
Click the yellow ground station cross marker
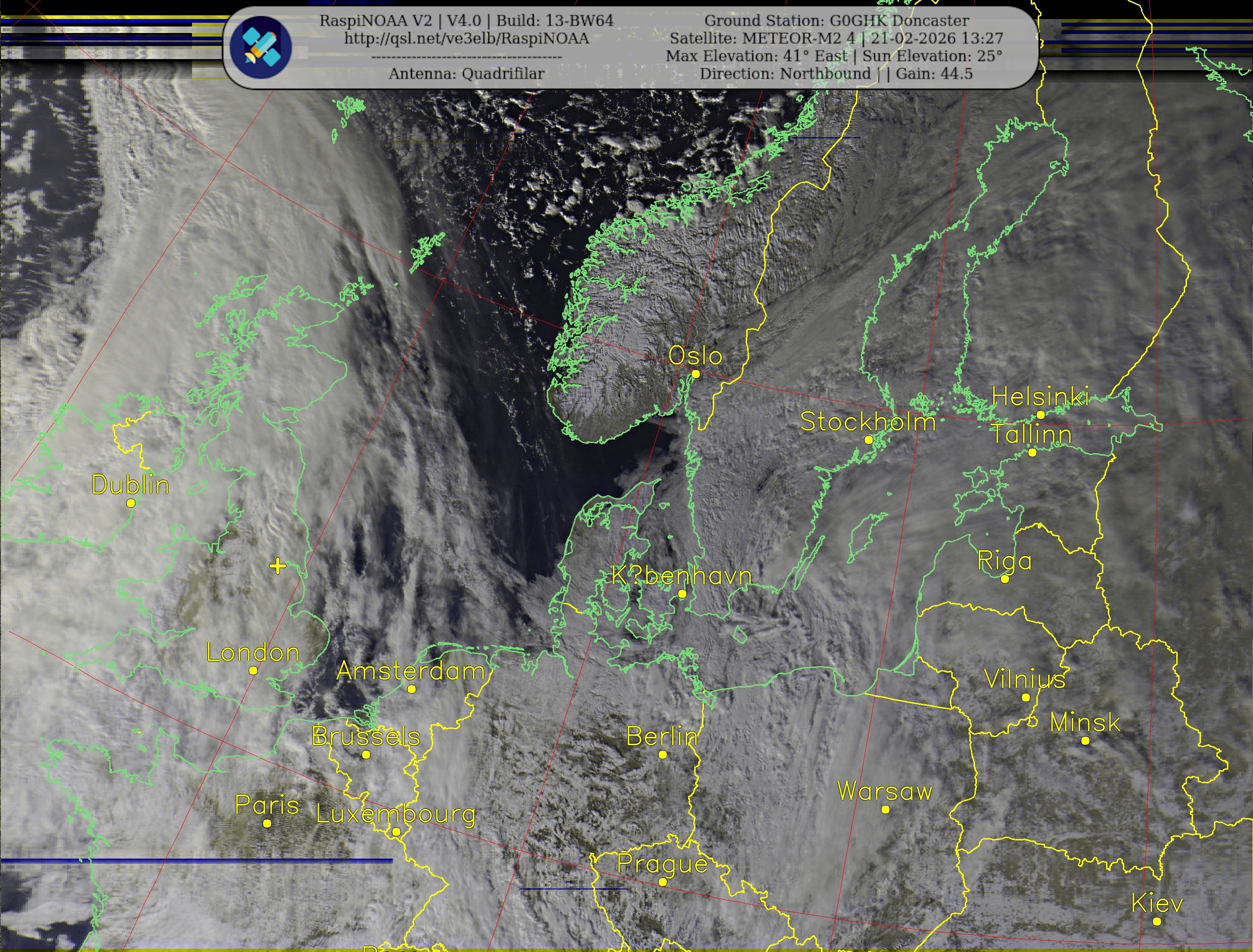278,566
